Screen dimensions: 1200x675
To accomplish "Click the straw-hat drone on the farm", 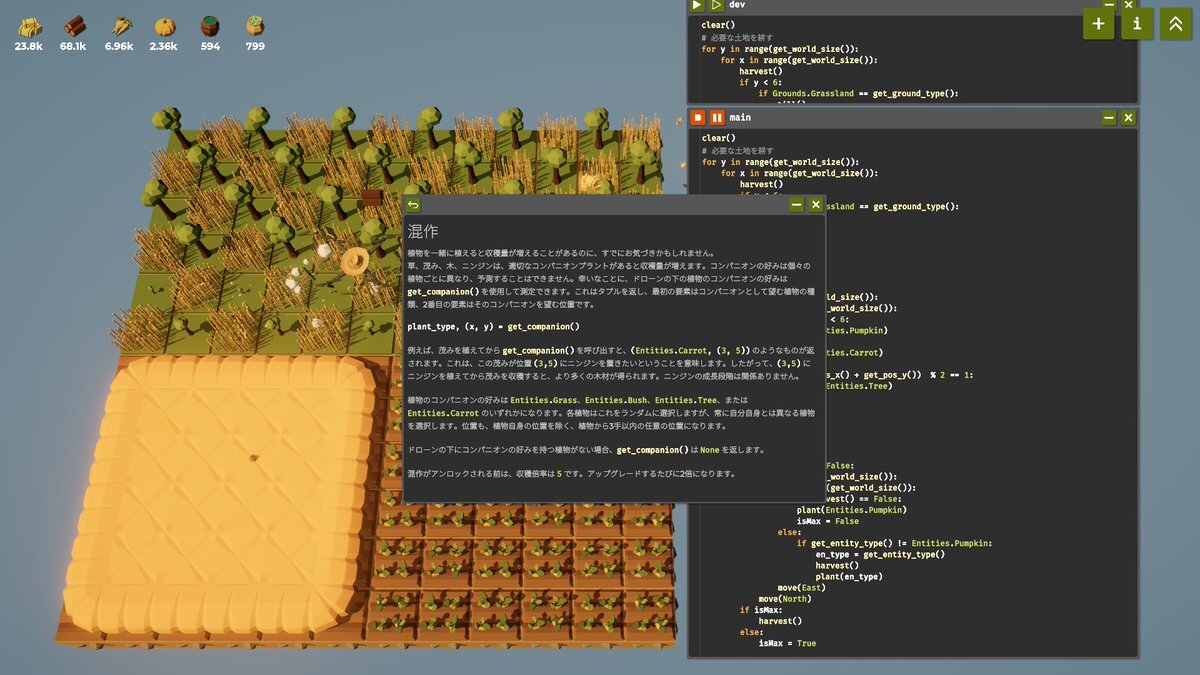I will [x=354, y=262].
